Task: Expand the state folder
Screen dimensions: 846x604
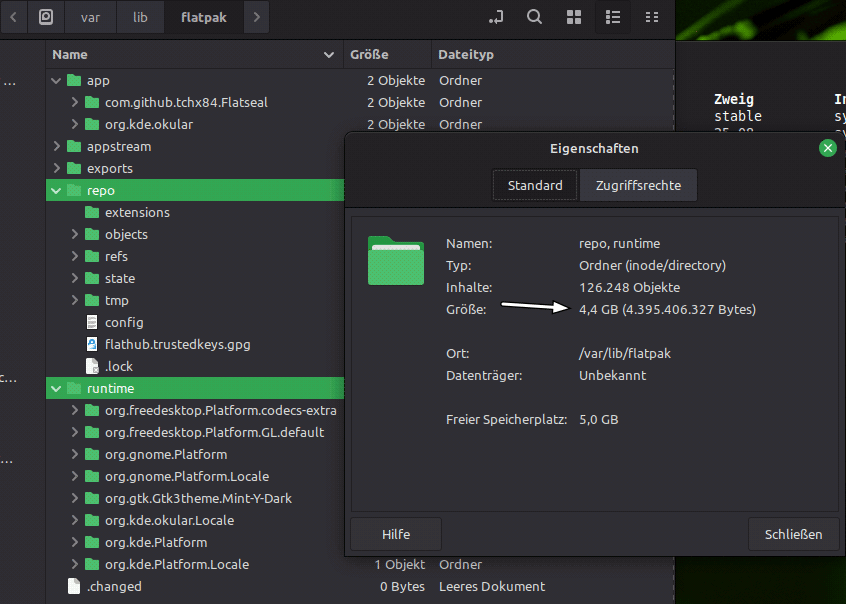Action: (x=74, y=279)
